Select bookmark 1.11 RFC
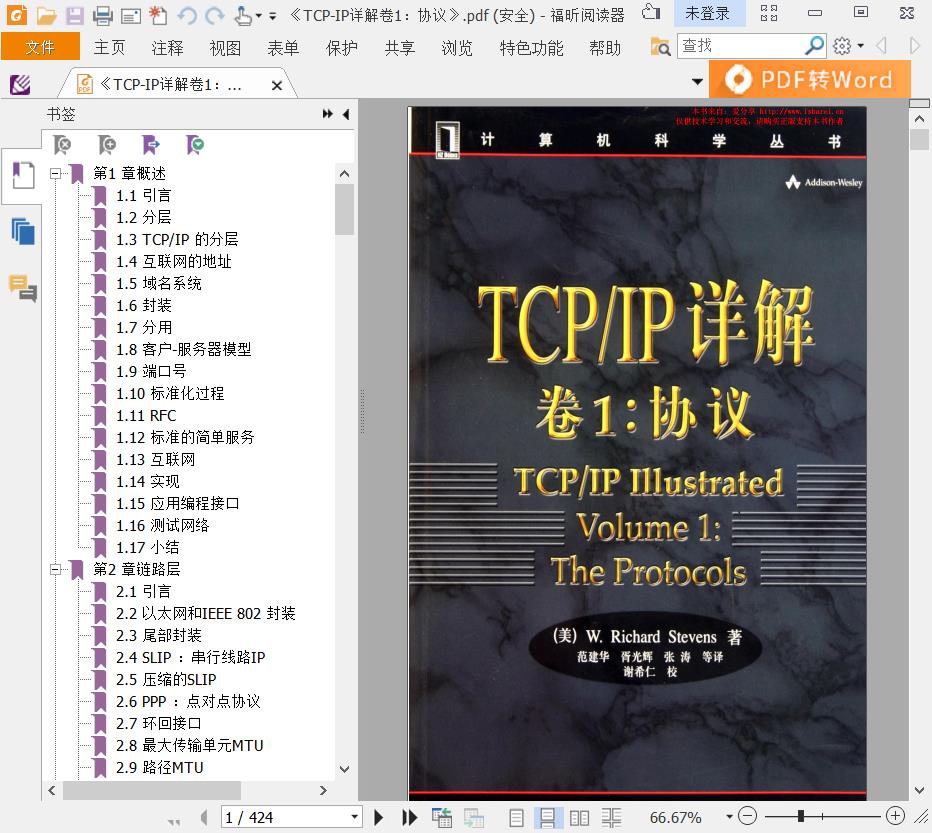The width and height of the screenshot is (932, 833). coord(146,415)
